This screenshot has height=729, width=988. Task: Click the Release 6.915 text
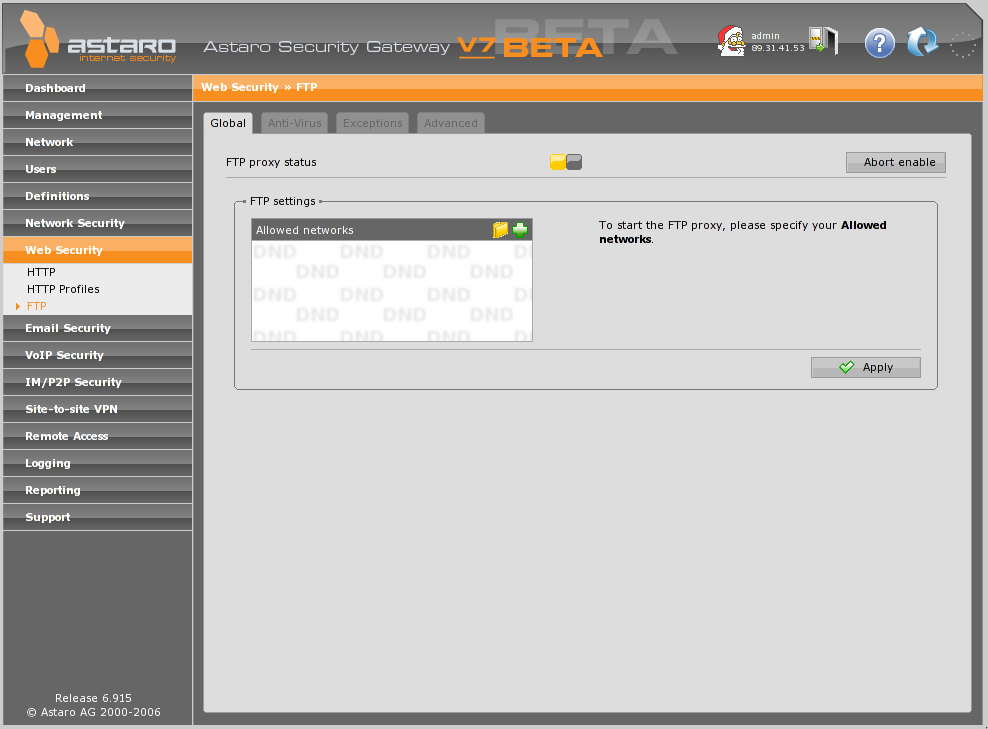(93, 698)
